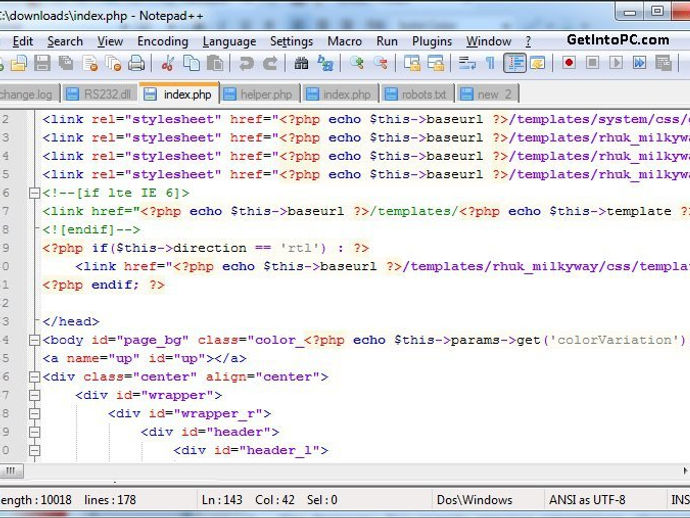Click the Close document toolbar icon
The height and width of the screenshot is (518, 690).
tap(90, 63)
